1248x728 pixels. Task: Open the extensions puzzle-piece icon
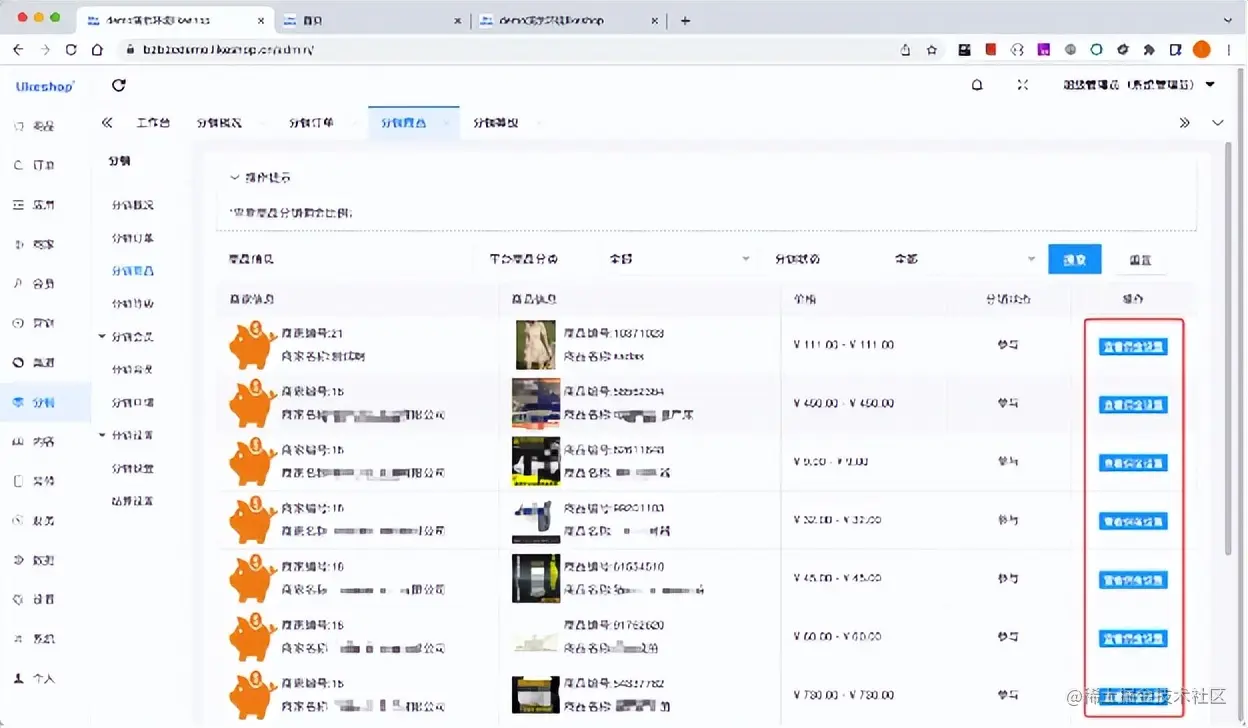(x=1149, y=49)
